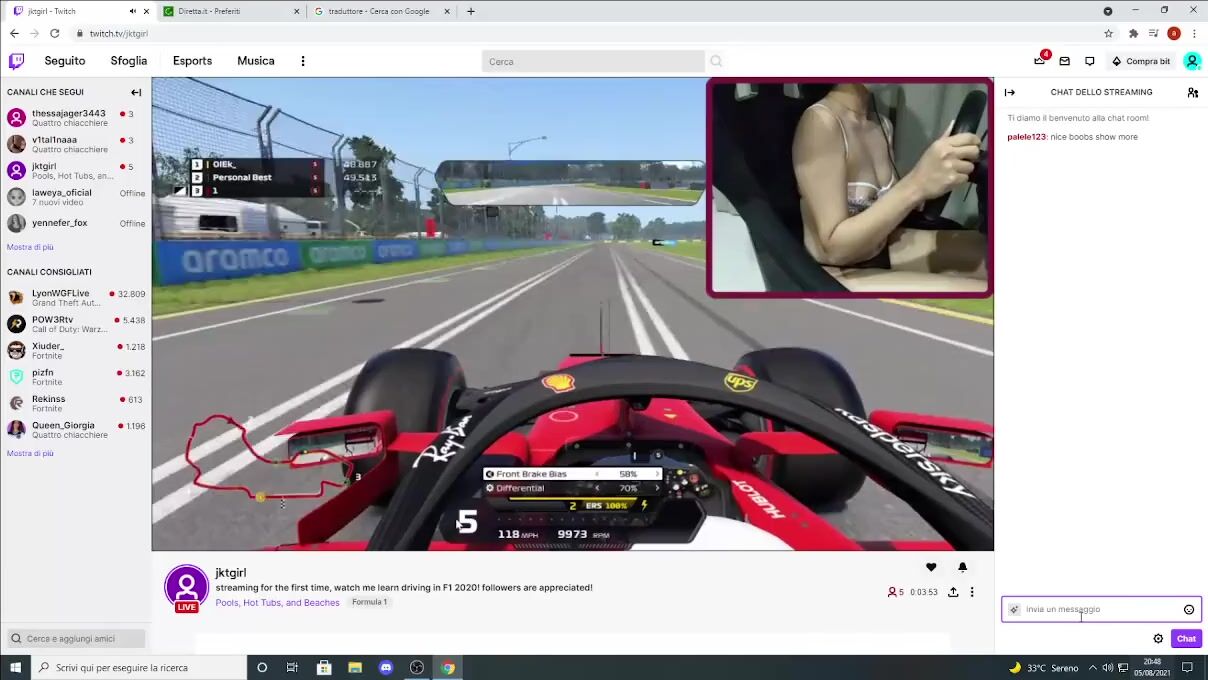Go to the Sfoglia browse page
Viewport: 1208px width, 680px height.
128,61
